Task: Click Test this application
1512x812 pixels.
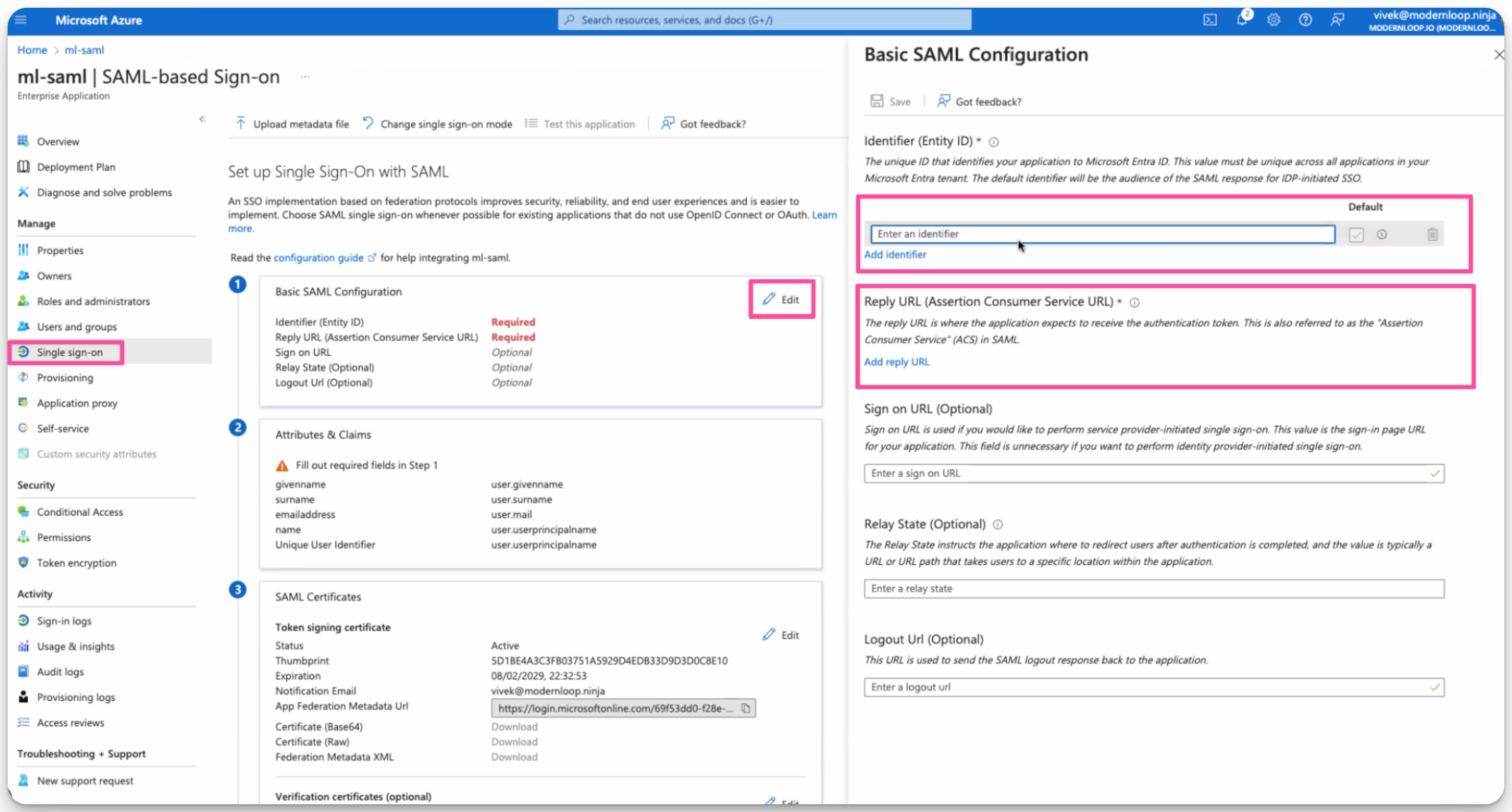Action: coord(579,124)
